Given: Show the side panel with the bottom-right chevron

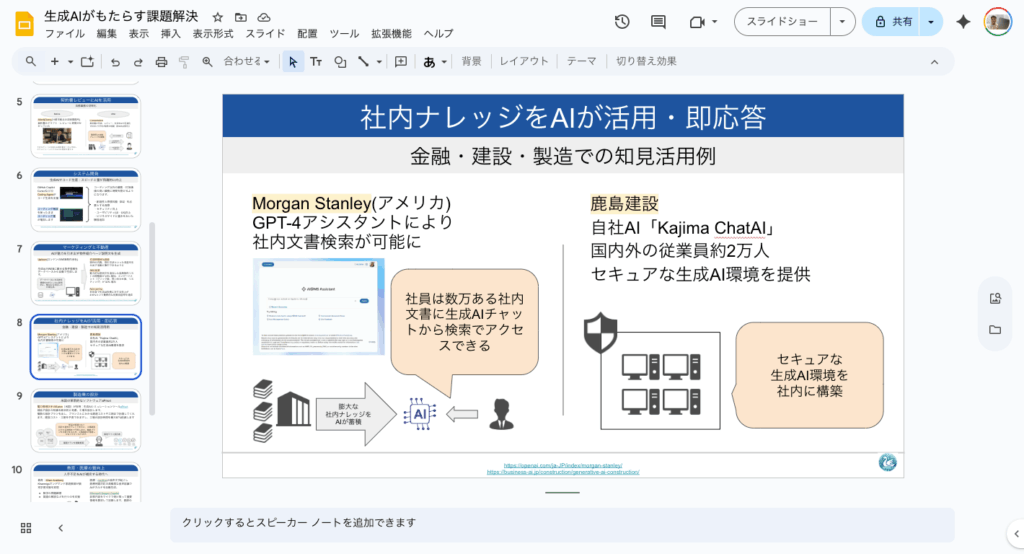Looking at the screenshot, I should (1016, 534).
